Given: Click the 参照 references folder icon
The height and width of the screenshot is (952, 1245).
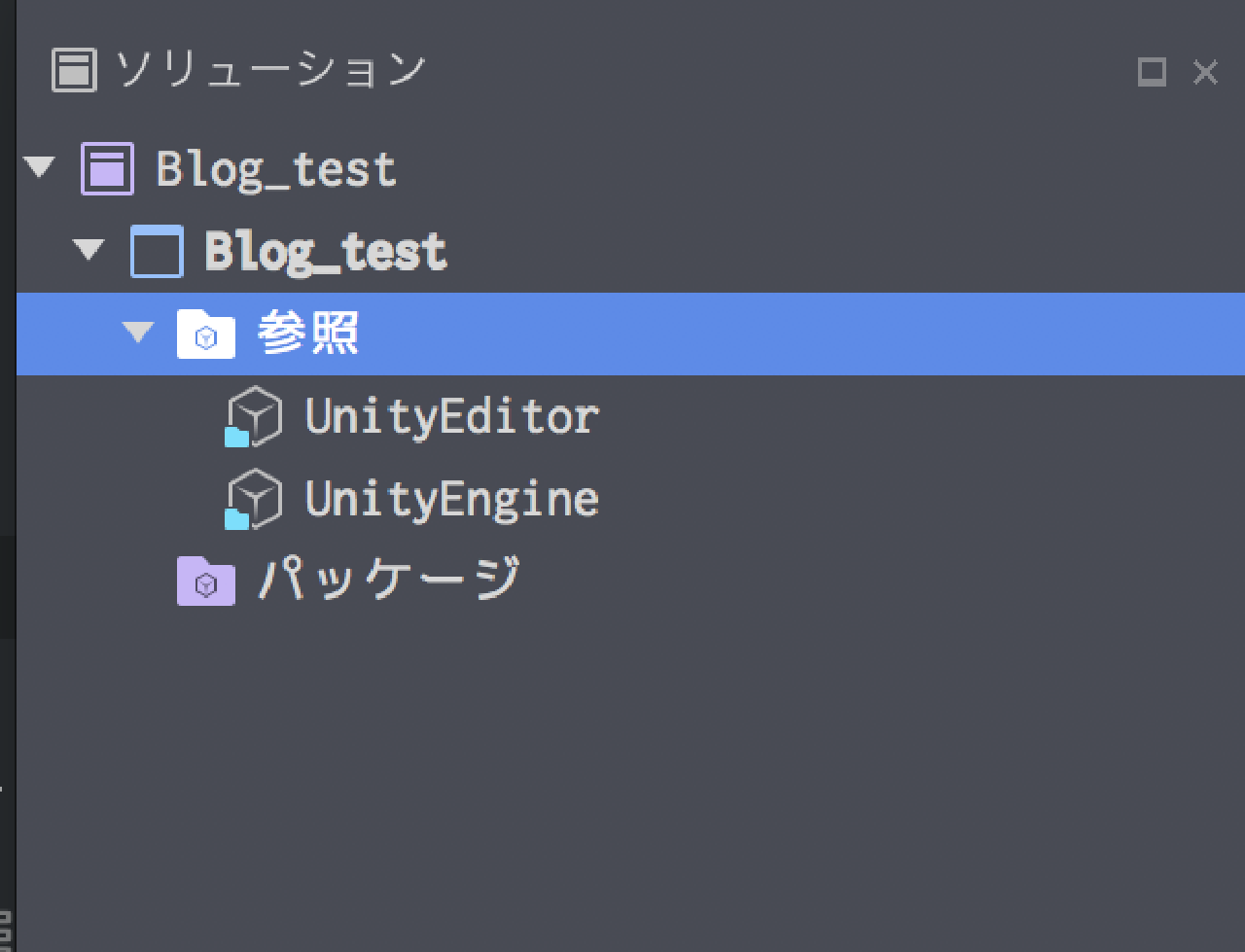Looking at the screenshot, I should pyautogui.click(x=205, y=335).
